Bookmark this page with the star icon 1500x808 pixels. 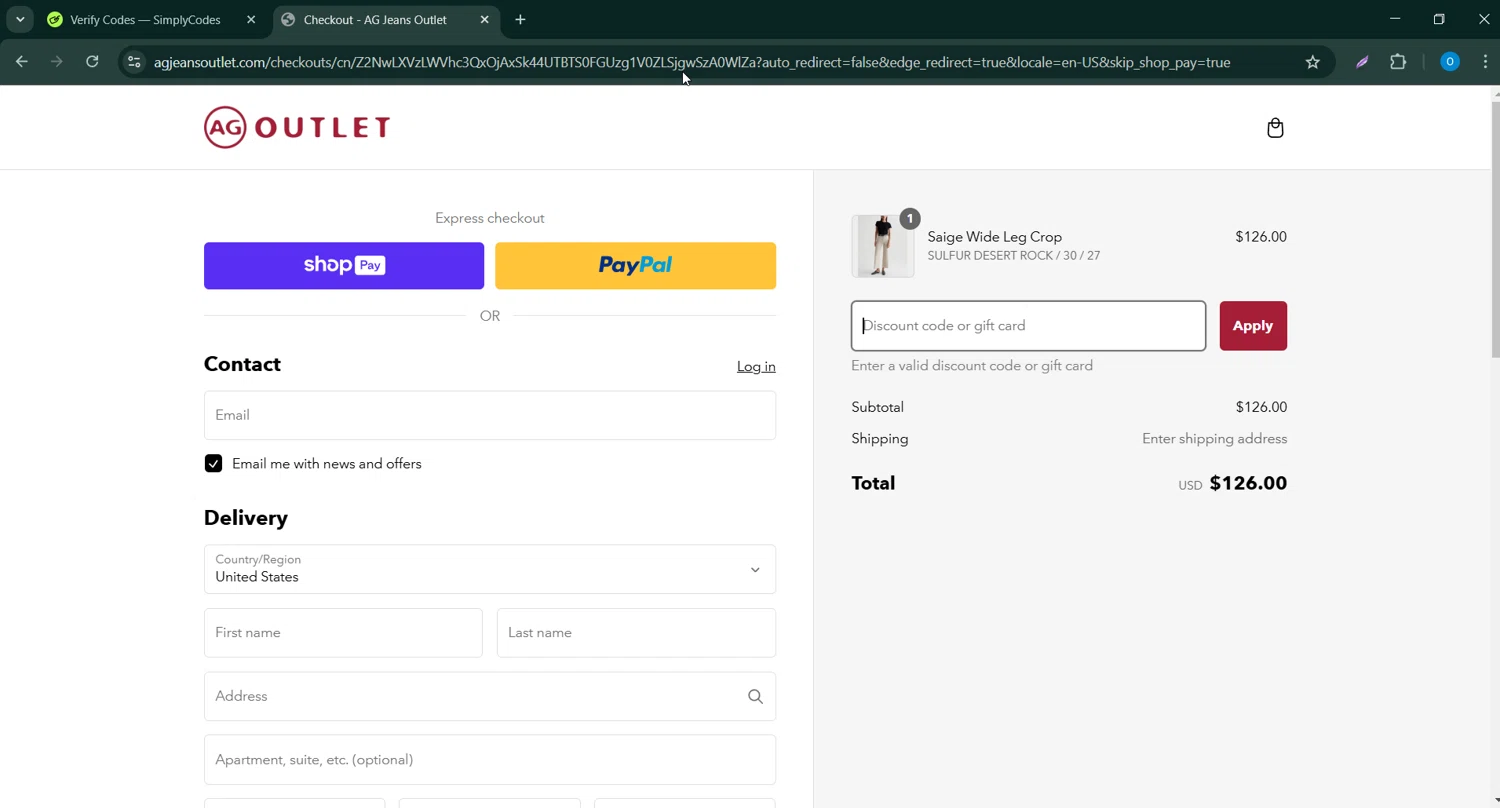(1312, 62)
